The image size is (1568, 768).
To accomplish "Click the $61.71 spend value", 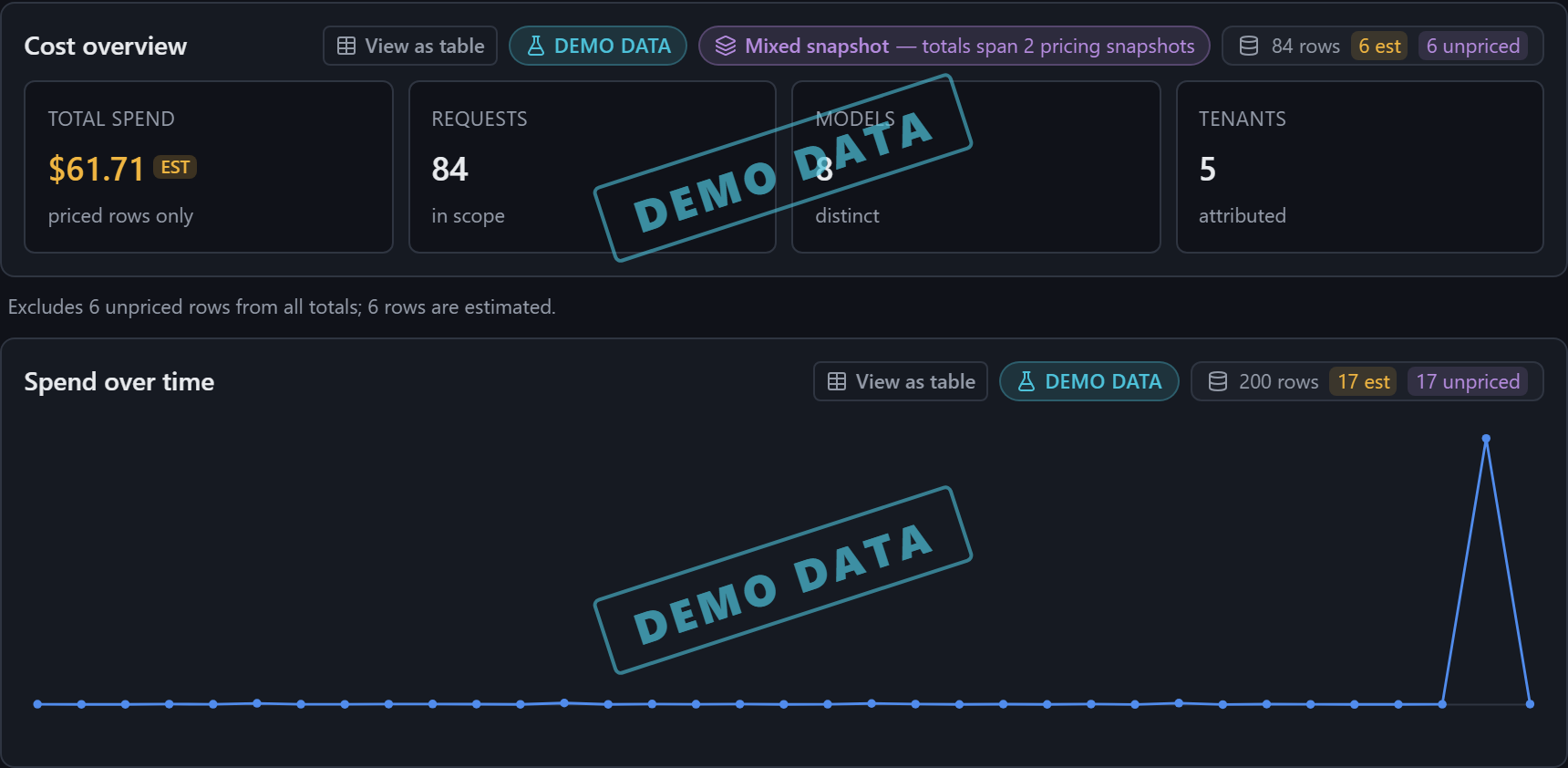I will 97,169.
